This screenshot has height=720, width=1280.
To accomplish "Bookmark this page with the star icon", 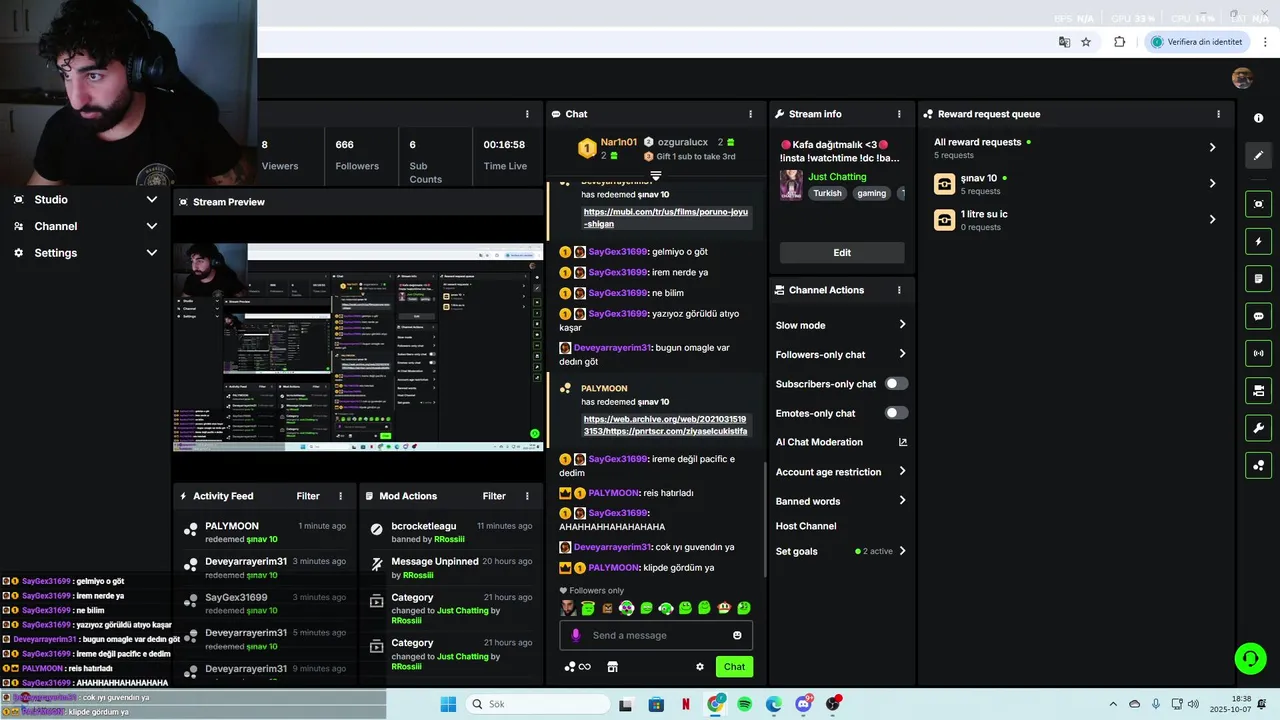I will click(1086, 42).
